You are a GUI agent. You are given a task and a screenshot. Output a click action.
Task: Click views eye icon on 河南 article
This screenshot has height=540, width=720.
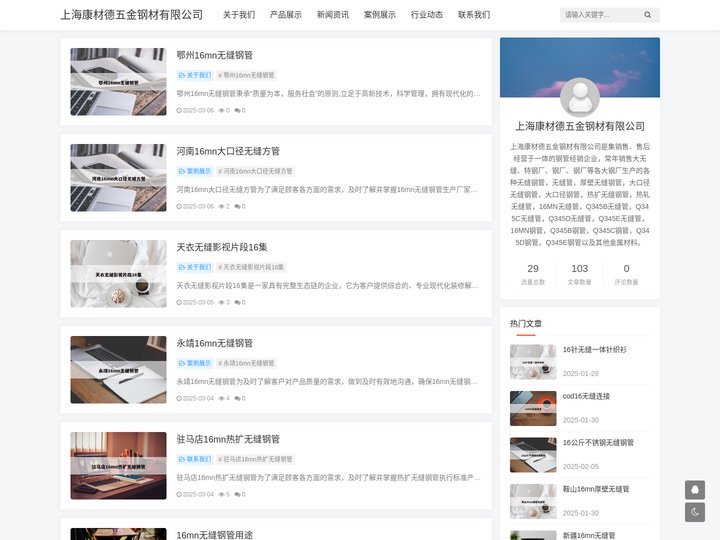point(221,207)
